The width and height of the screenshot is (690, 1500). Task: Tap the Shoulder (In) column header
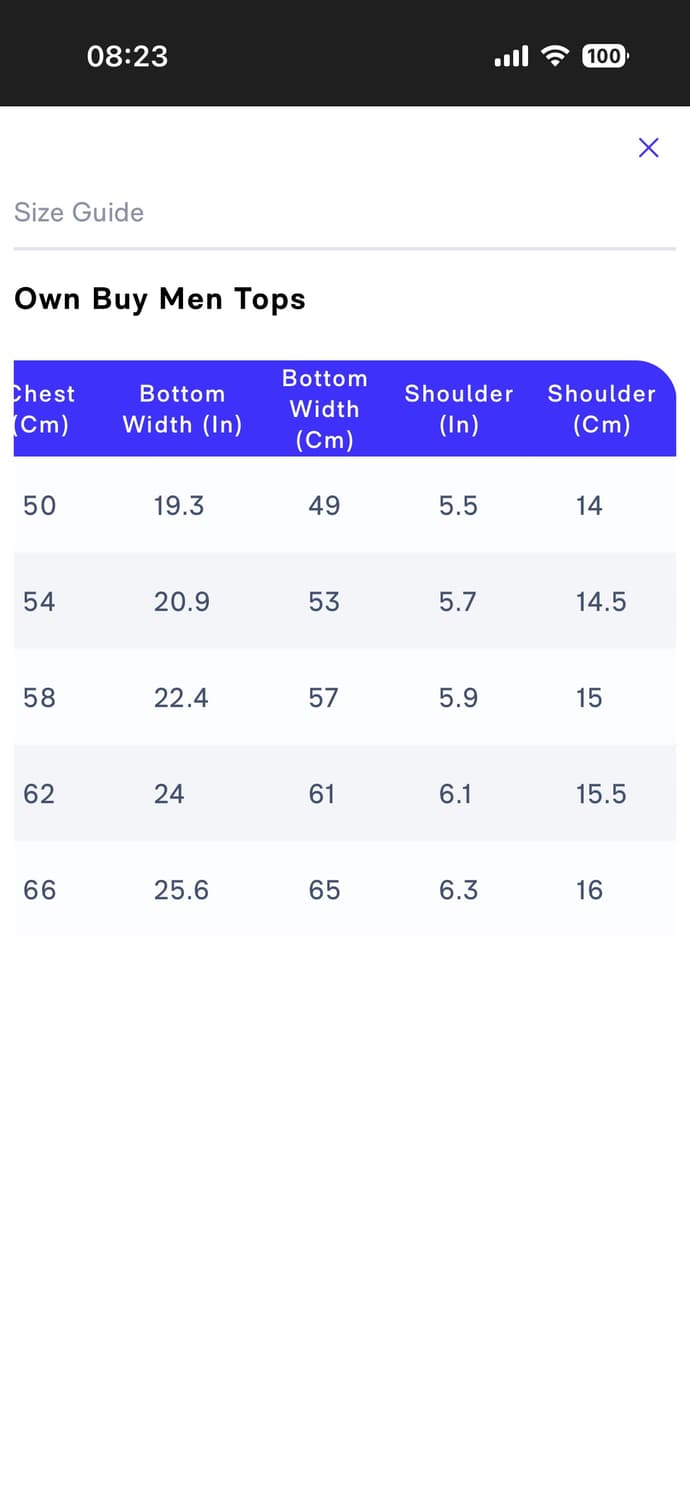(x=458, y=409)
